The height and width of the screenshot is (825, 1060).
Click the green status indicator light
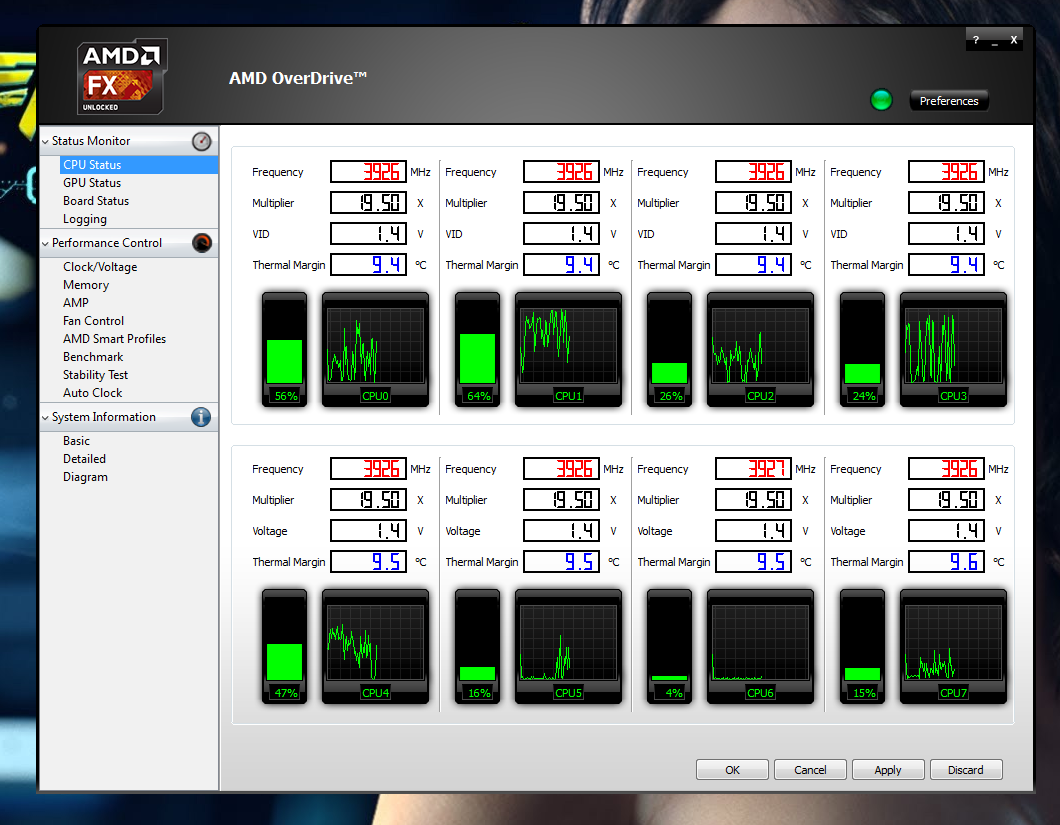pyautogui.click(x=881, y=100)
